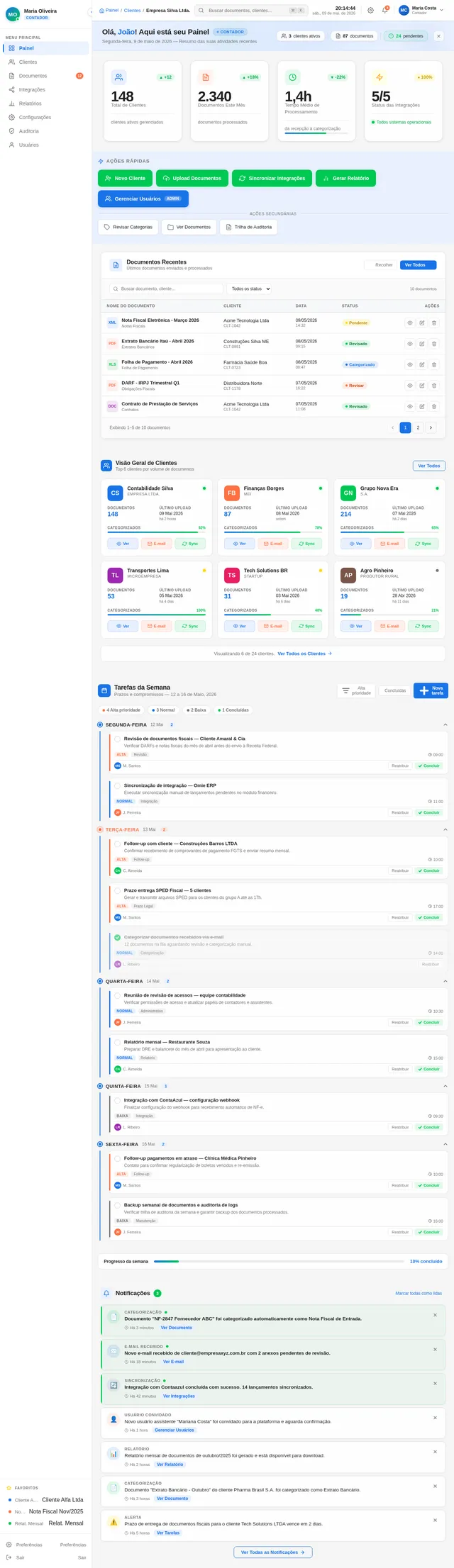Sync Transportes Lima client

point(190,626)
